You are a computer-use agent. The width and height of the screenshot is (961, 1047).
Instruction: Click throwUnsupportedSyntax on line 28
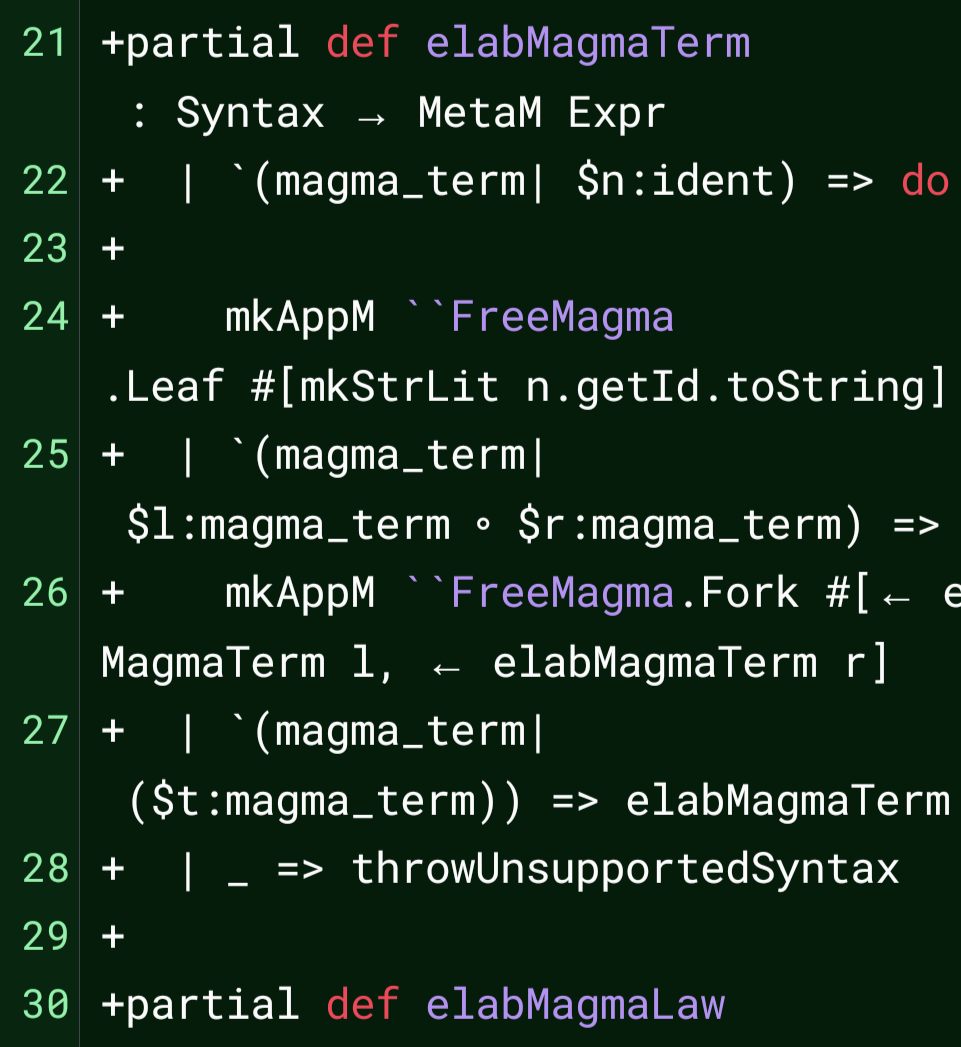coord(625,869)
